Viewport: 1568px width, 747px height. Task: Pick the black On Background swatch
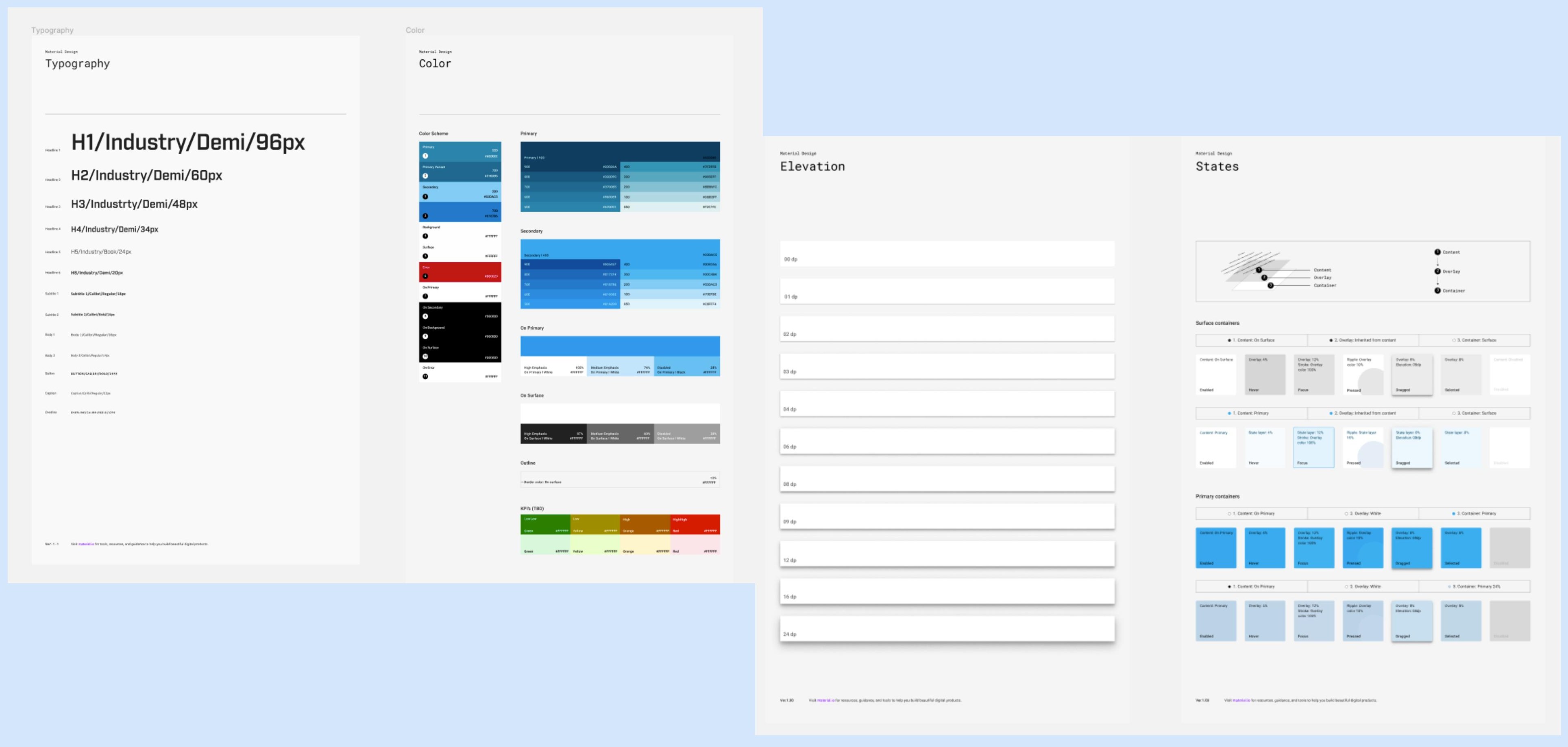[460, 332]
